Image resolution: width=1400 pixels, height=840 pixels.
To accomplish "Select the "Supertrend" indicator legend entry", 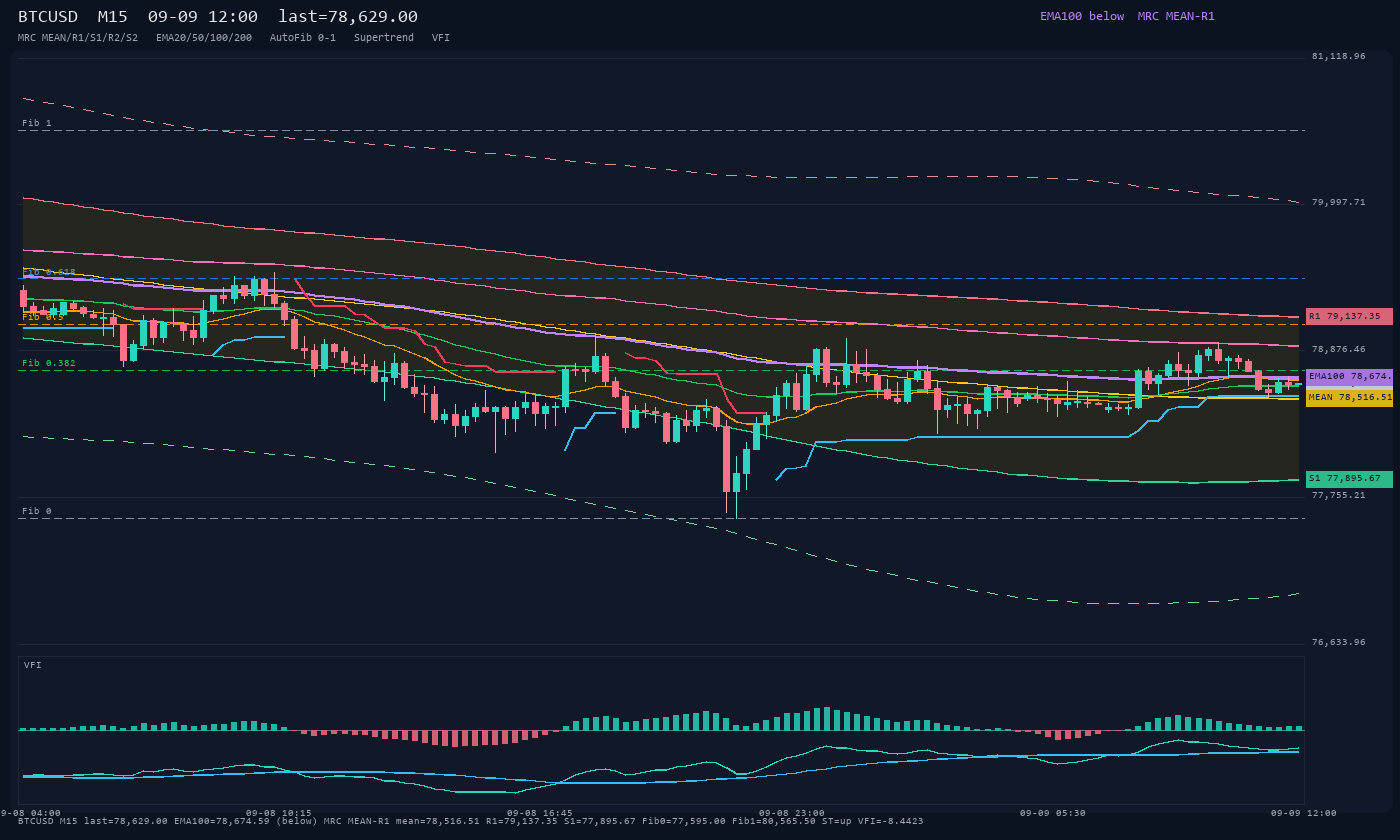I will tap(384, 38).
